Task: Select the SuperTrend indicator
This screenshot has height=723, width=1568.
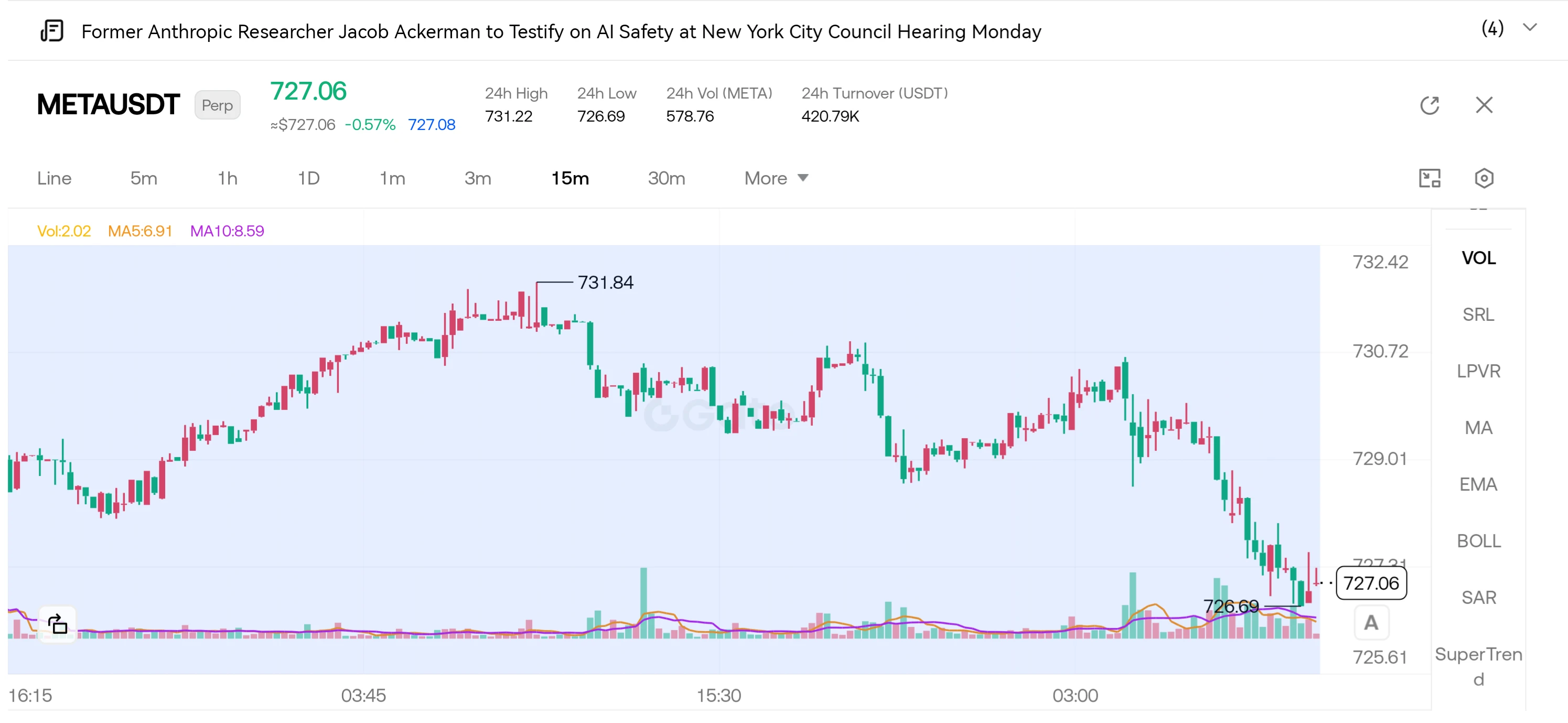Action: (1478, 666)
